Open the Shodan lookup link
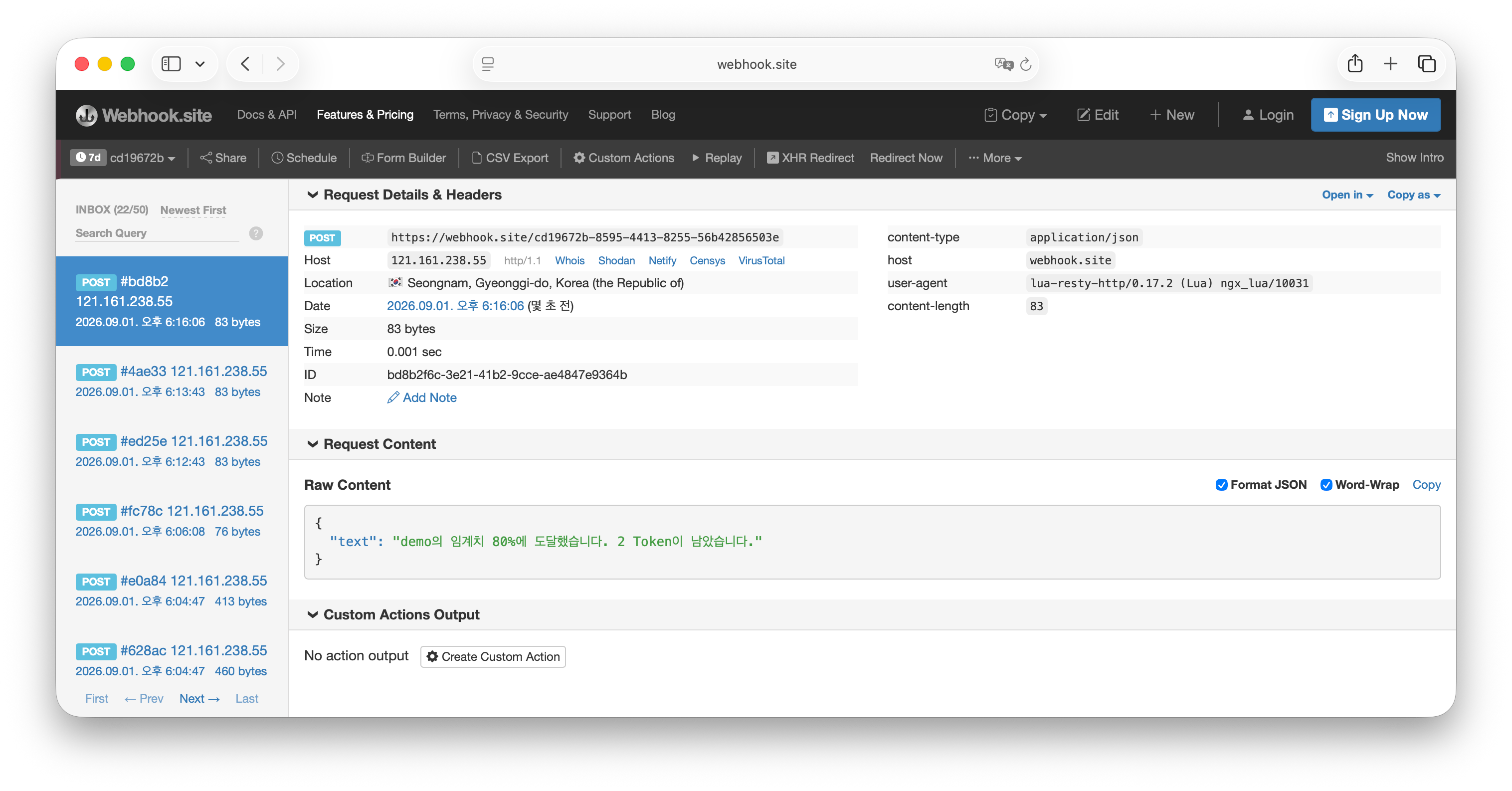Image resolution: width=1512 pixels, height=791 pixels. [x=616, y=261]
